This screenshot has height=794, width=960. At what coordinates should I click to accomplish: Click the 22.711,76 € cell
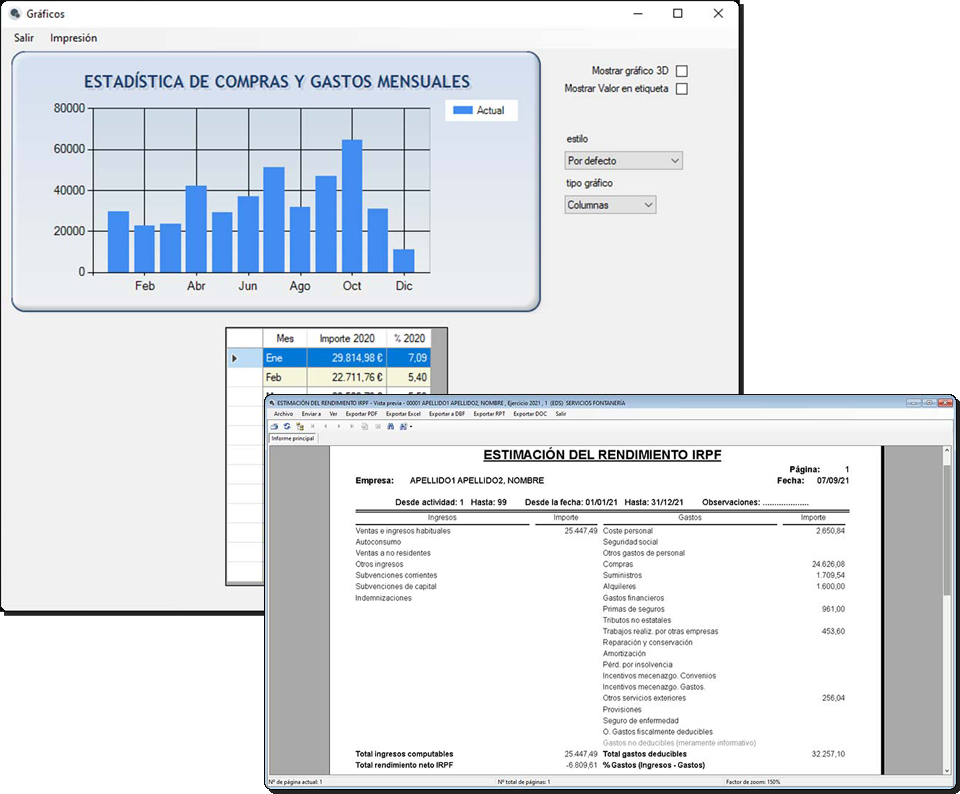pos(347,377)
